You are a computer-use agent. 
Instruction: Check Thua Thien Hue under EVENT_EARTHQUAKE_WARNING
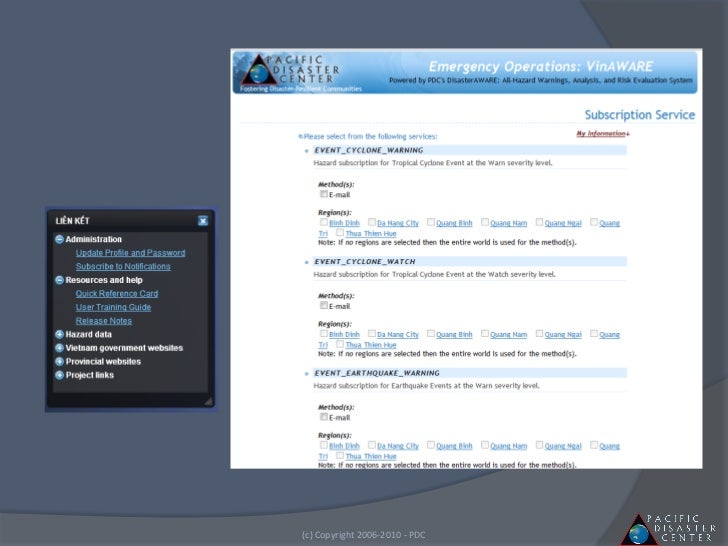(340, 455)
